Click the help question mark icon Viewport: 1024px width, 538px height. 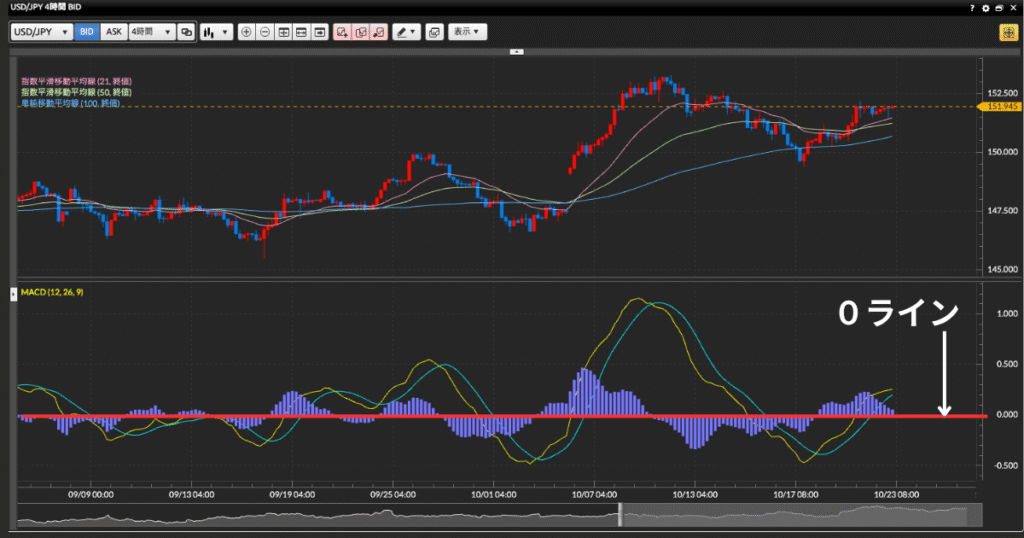click(x=972, y=7)
